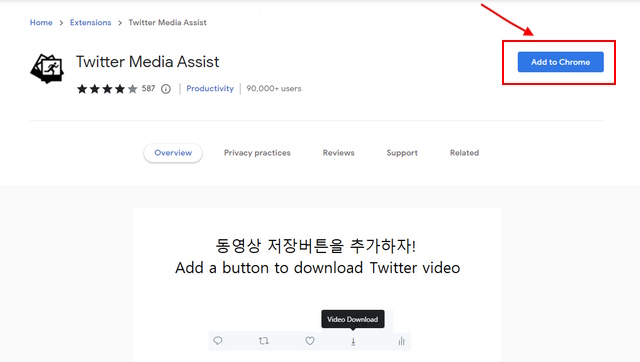Click the analytics bars icon in preview
The height and width of the screenshot is (362, 640).
pos(402,341)
